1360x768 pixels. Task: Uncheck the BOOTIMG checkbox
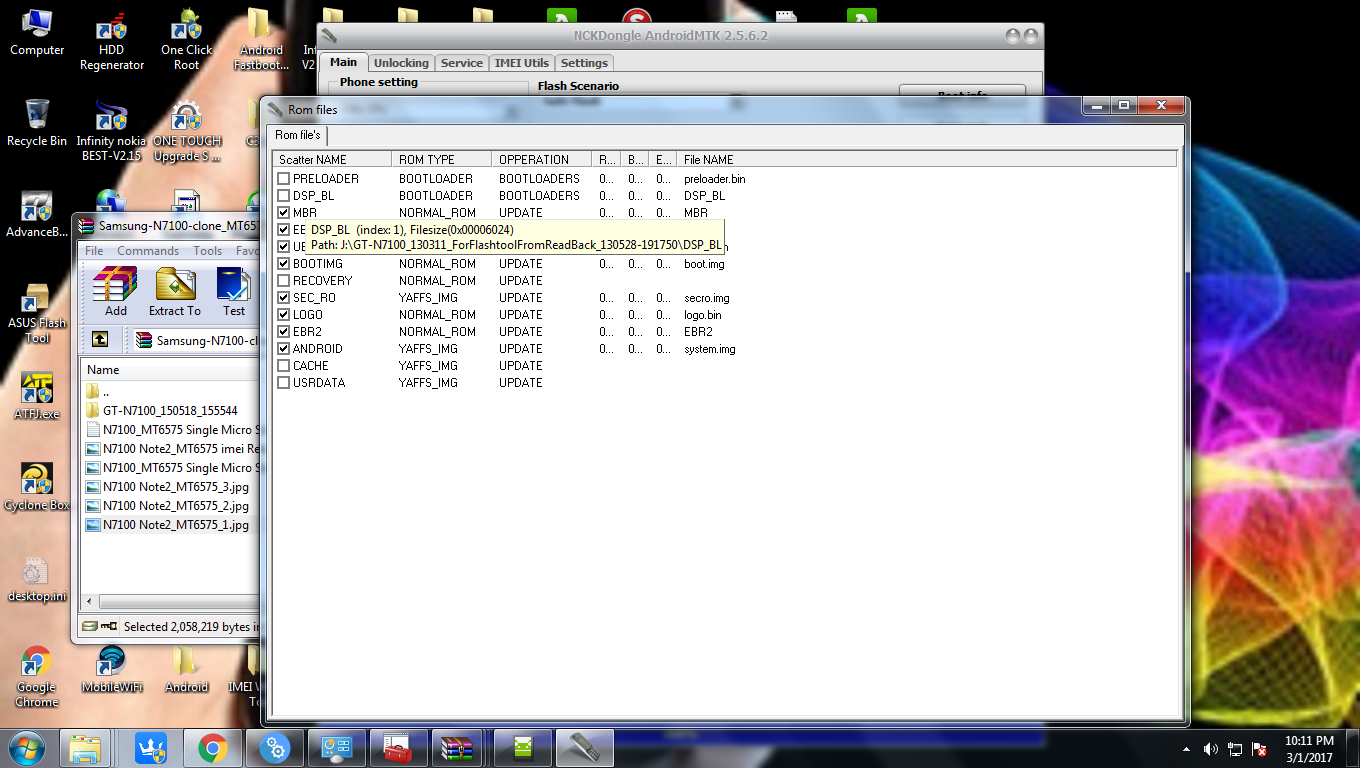pyautogui.click(x=284, y=264)
